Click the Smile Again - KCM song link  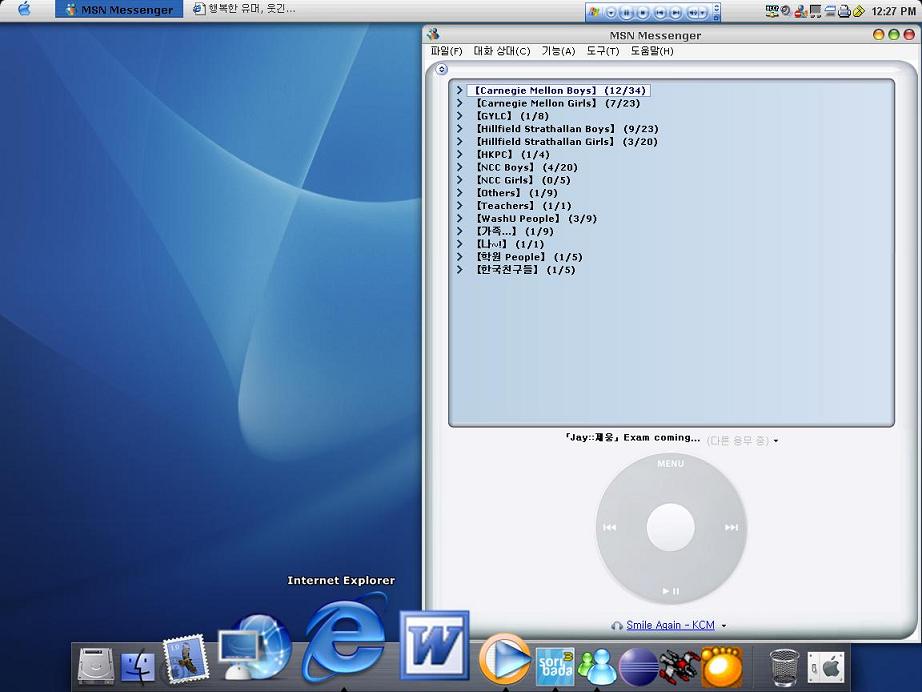click(x=670, y=625)
